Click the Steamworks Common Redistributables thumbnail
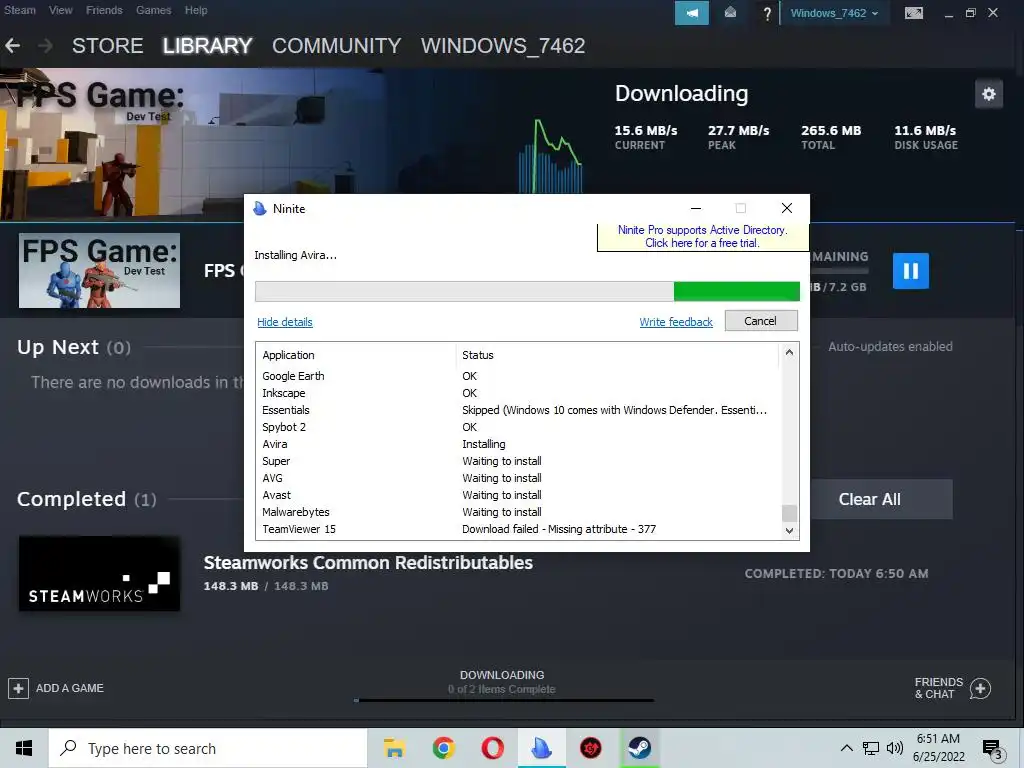This screenshot has width=1024, height=768. coord(99,574)
